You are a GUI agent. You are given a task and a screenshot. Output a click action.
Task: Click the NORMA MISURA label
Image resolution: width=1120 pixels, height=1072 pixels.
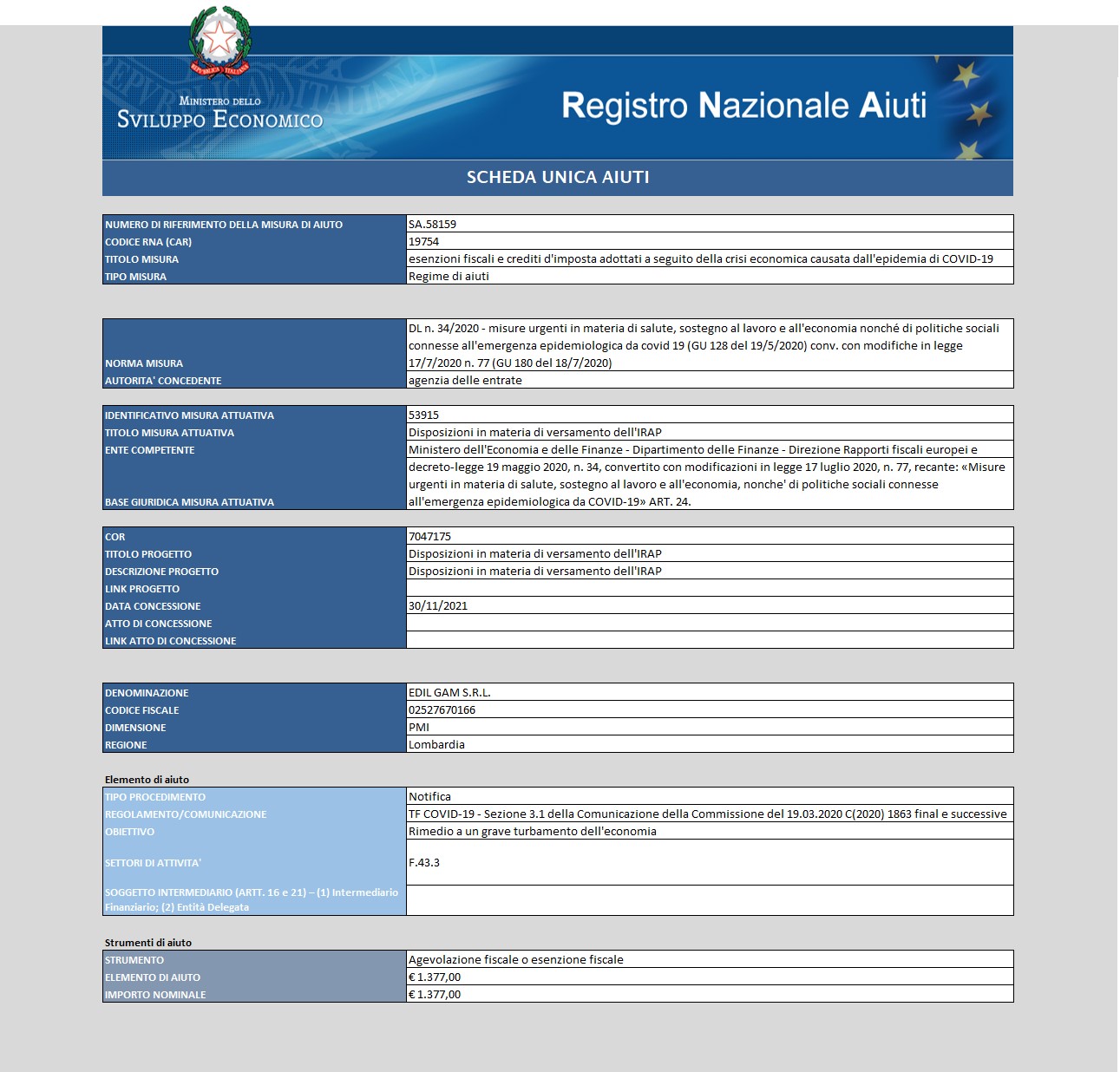pyautogui.click(x=144, y=363)
